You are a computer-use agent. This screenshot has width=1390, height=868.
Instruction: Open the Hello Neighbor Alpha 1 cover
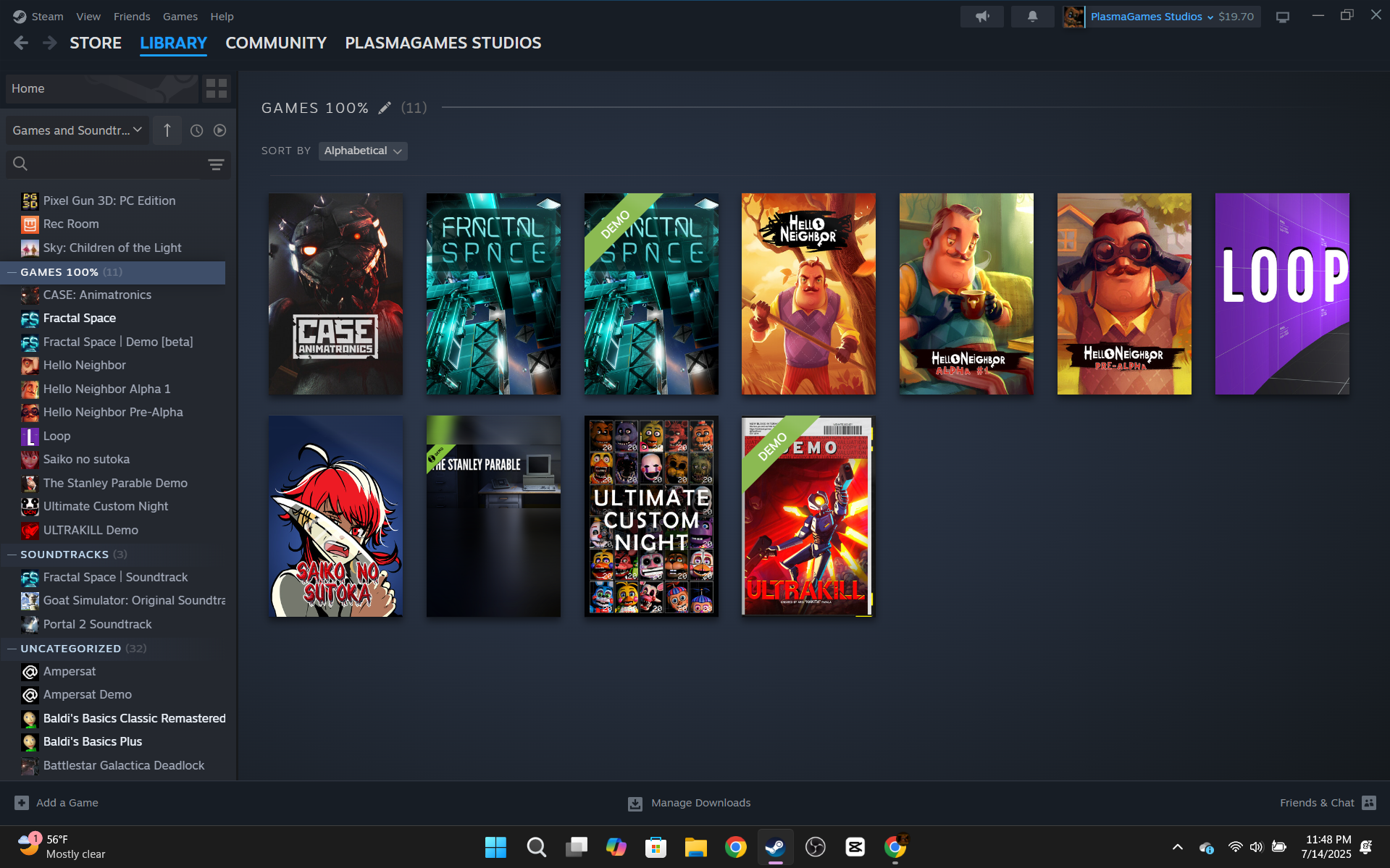(966, 294)
